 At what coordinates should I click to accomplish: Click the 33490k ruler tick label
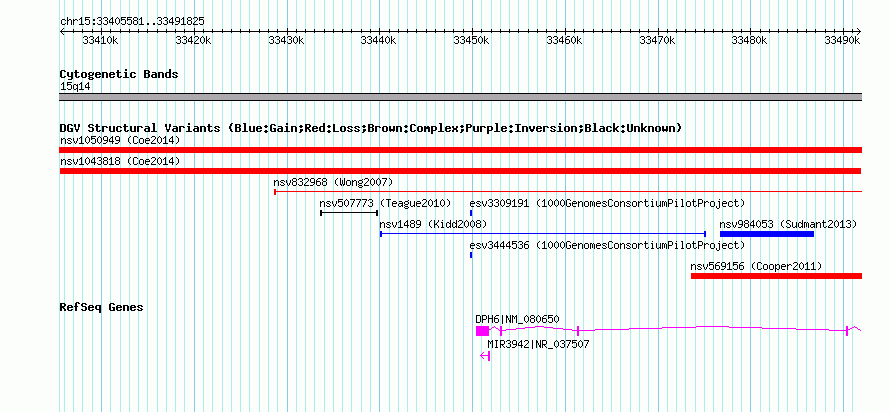click(843, 40)
